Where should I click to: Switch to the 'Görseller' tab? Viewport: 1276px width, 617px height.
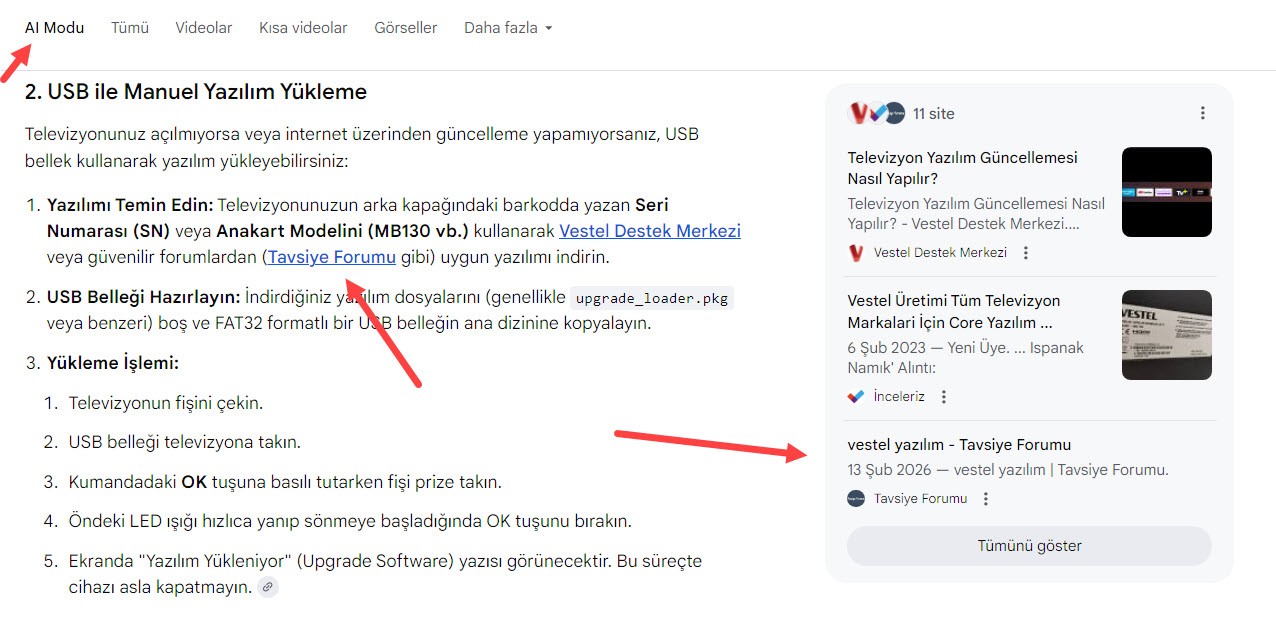point(405,28)
